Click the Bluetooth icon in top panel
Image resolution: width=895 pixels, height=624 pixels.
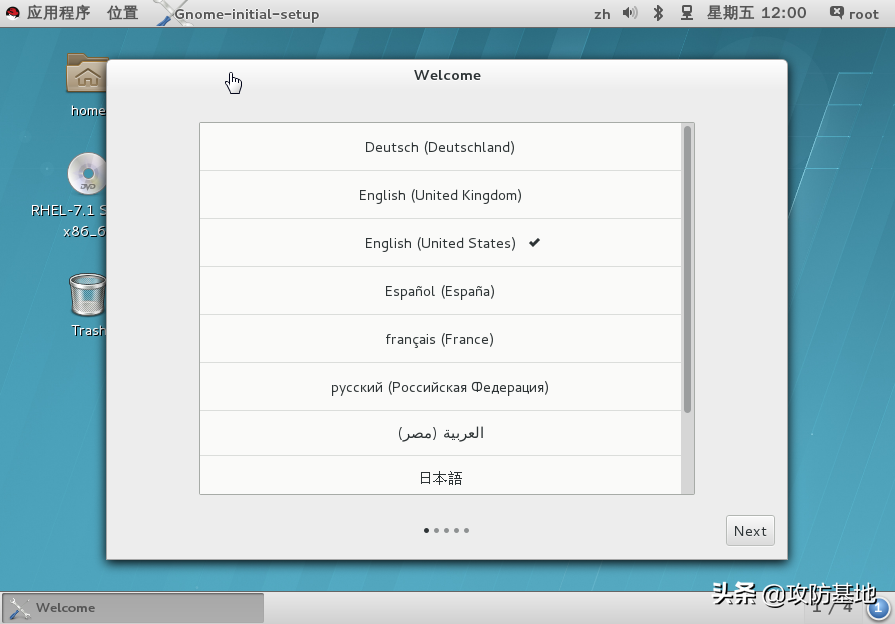pos(658,13)
